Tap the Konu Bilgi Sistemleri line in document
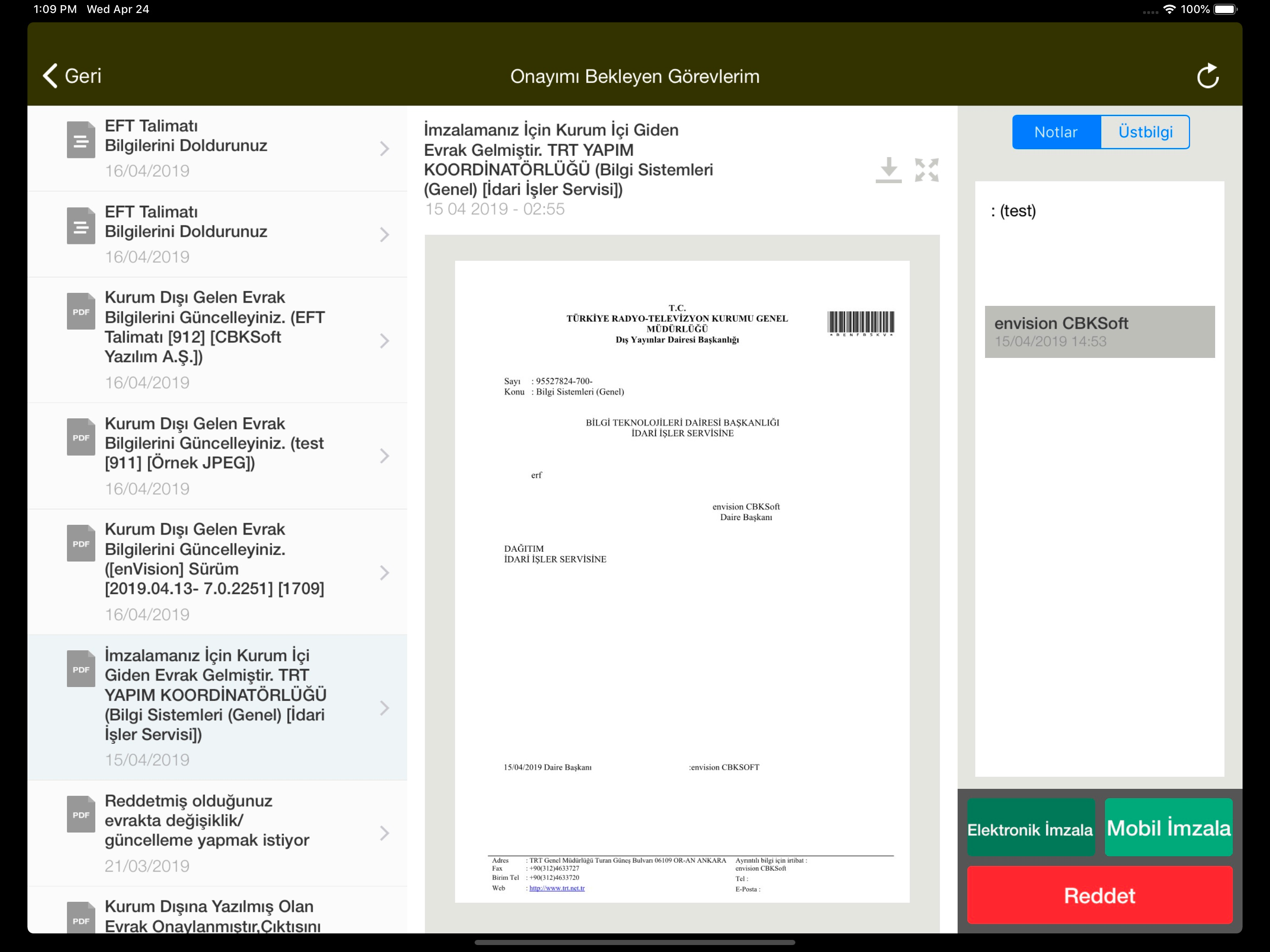 tap(564, 391)
